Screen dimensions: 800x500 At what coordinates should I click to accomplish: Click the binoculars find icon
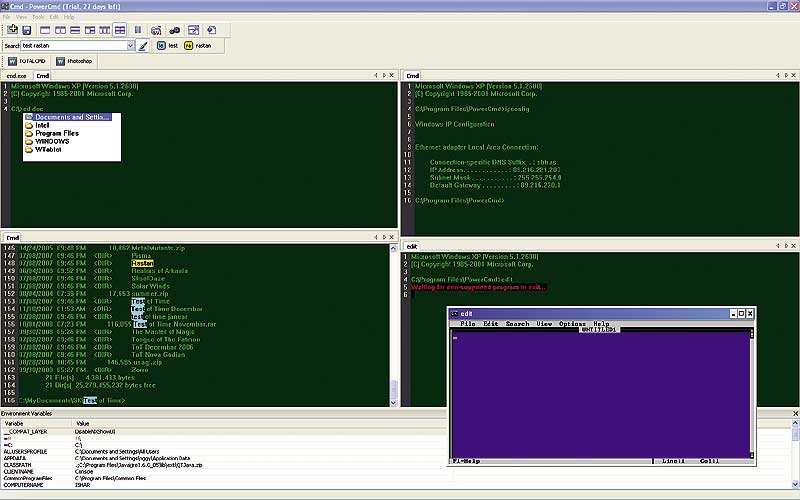click(174, 31)
